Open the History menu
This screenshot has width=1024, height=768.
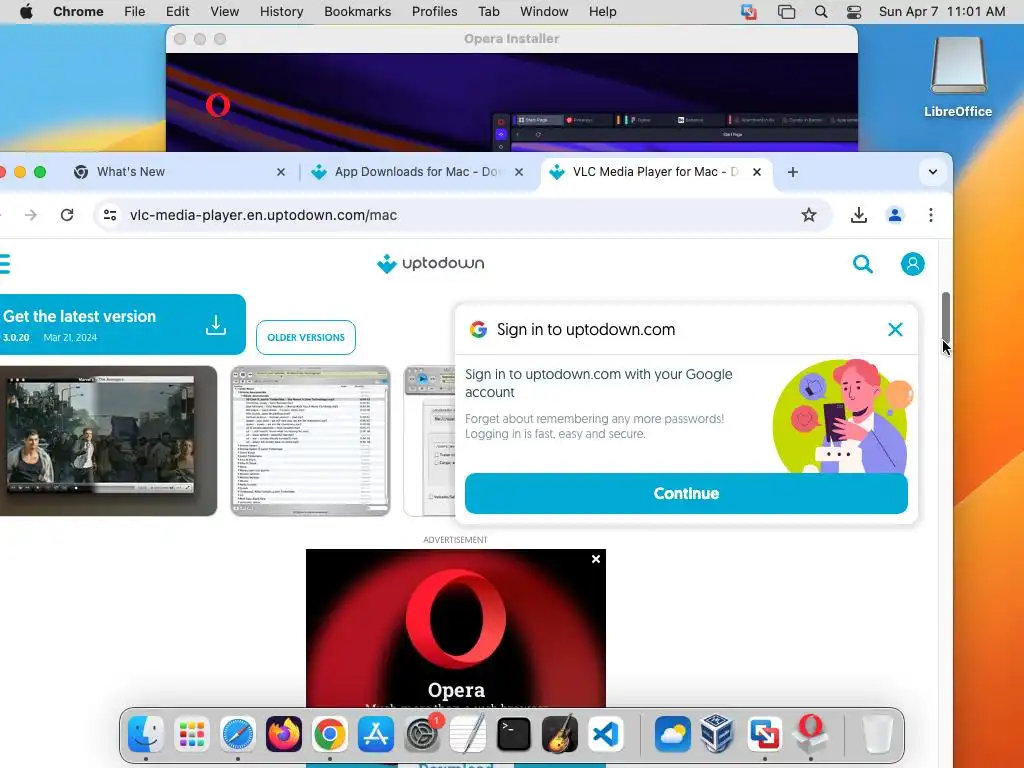tap(281, 12)
